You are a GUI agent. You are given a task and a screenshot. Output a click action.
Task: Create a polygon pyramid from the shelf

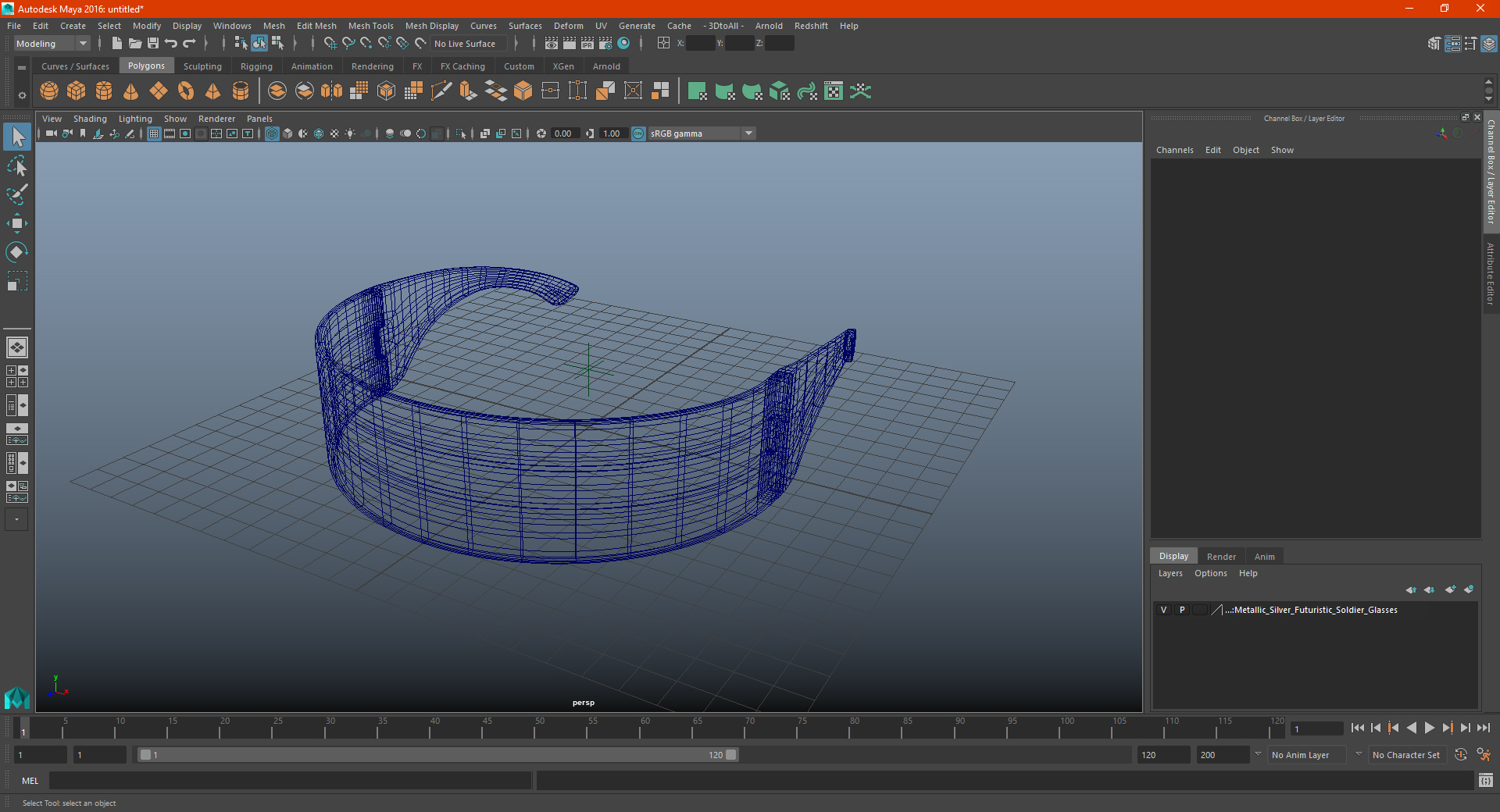213,91
